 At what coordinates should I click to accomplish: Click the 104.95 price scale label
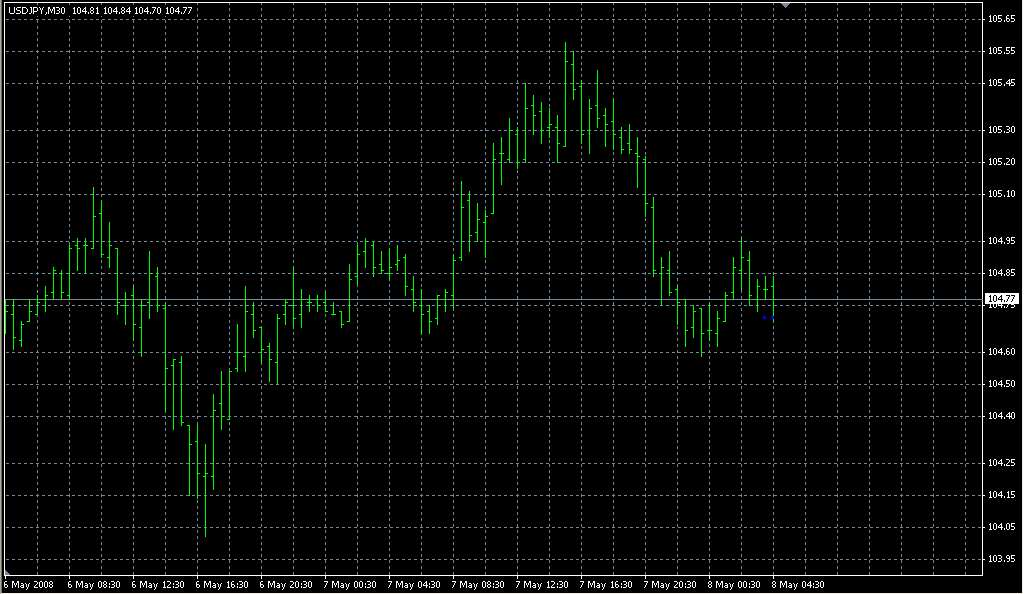pos(1001,241)
